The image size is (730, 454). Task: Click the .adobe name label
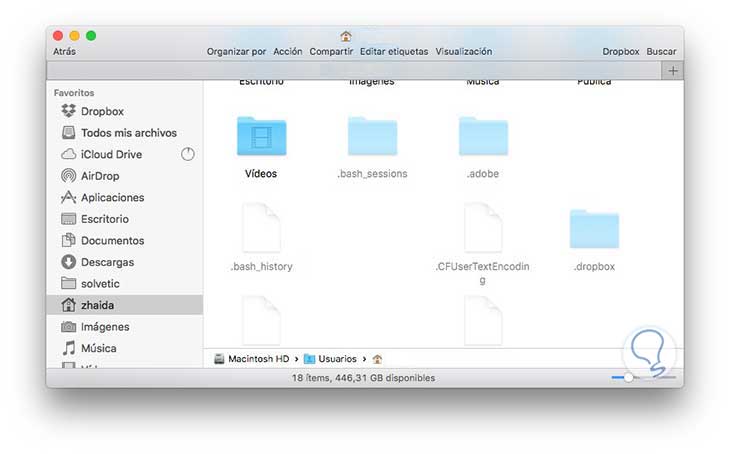coord(483,174)
